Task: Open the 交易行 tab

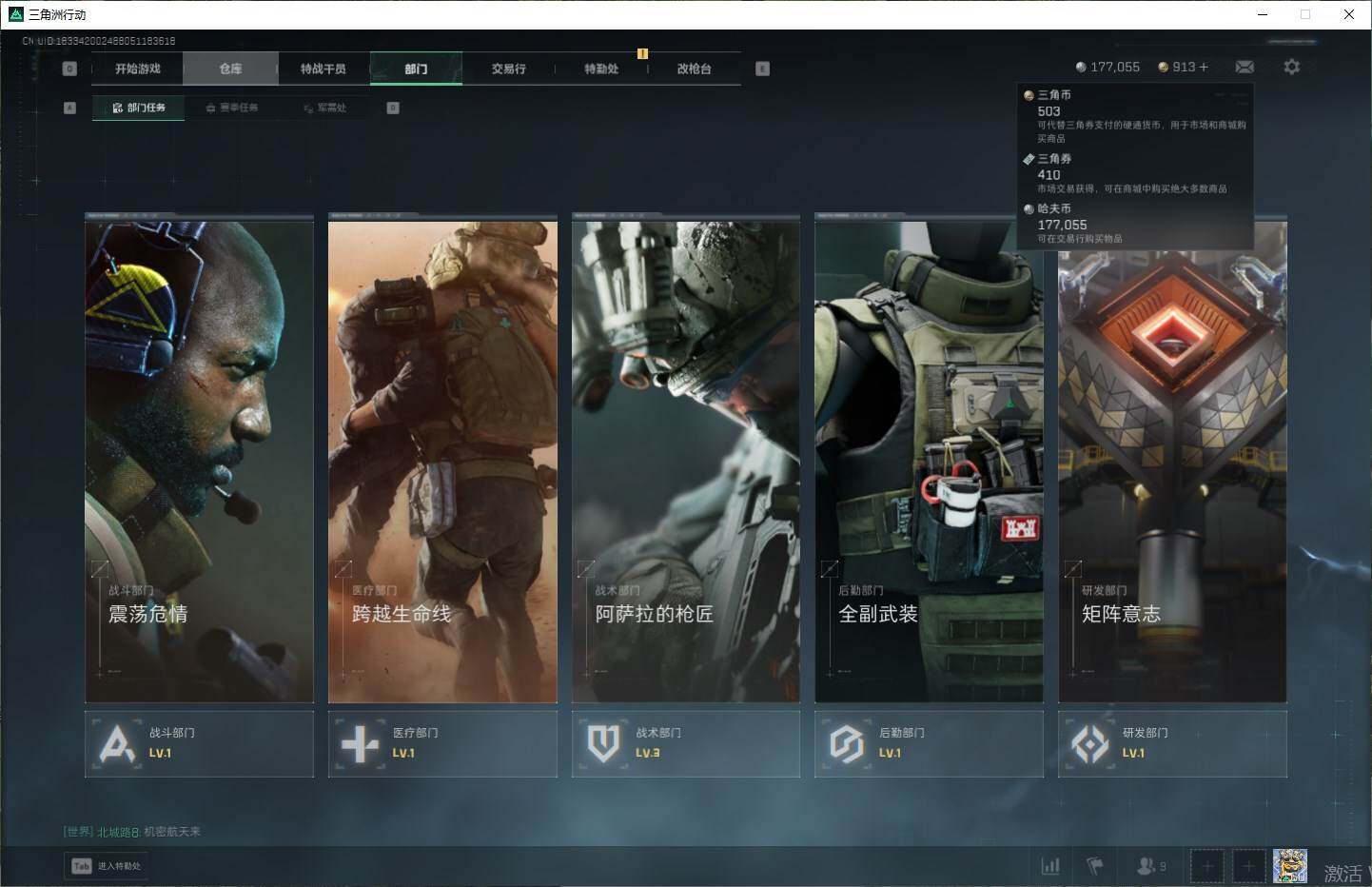Action: pos(508,69)
